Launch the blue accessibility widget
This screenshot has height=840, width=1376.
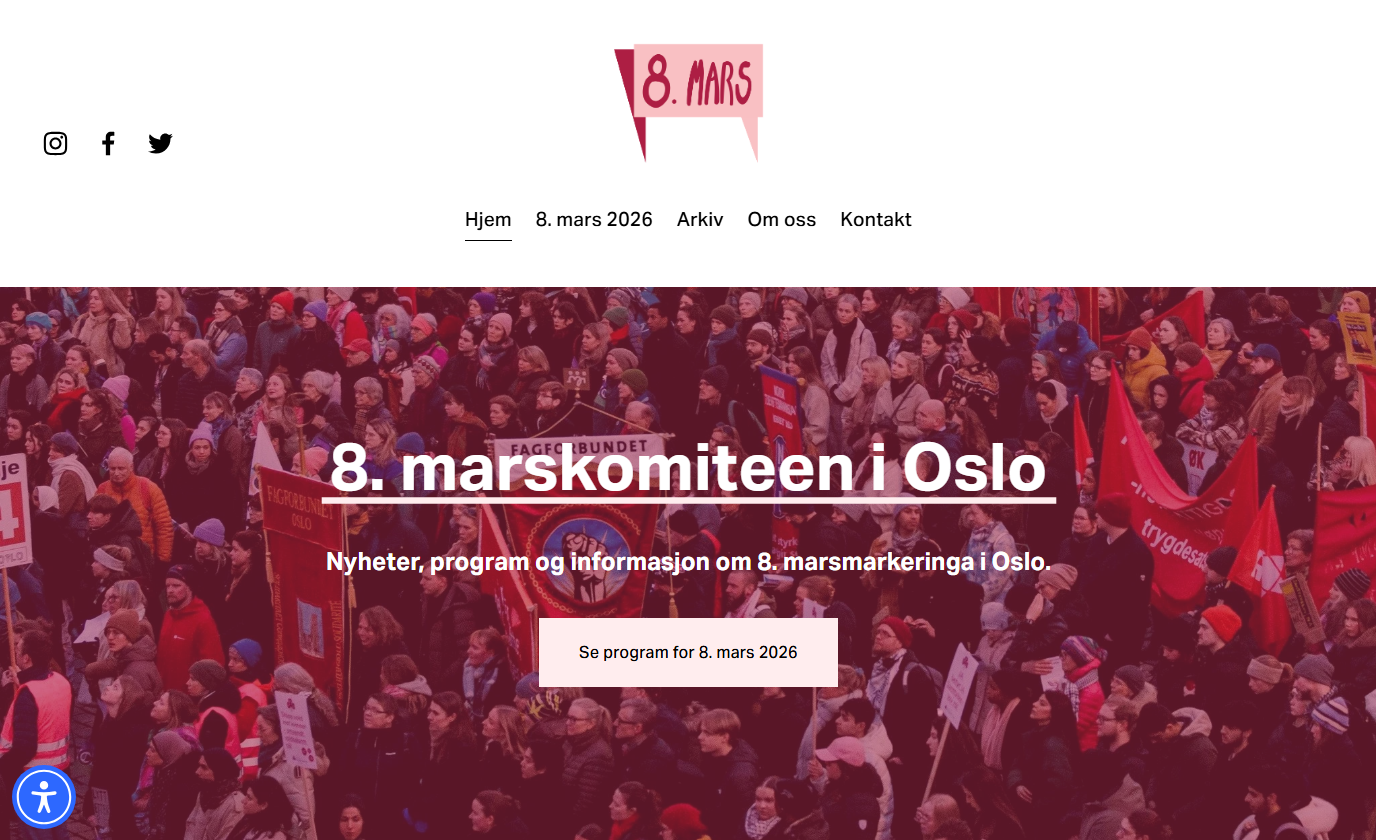[44, 797]
